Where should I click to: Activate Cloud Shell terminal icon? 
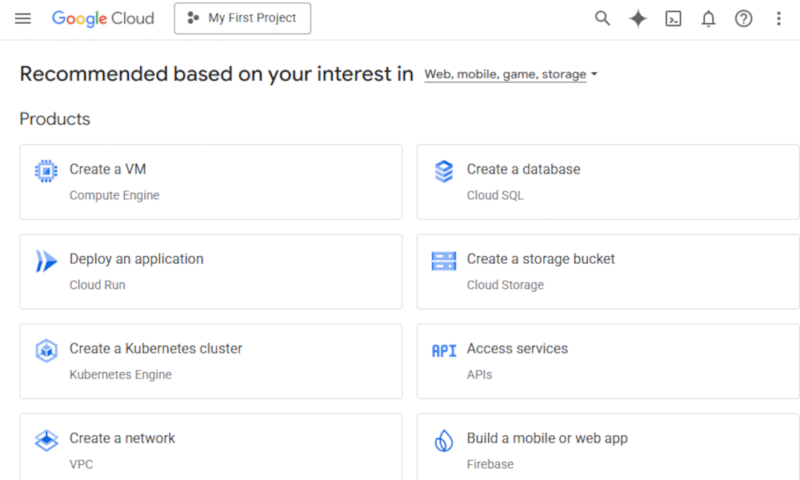pyautogui.click(x=673, y=19)
